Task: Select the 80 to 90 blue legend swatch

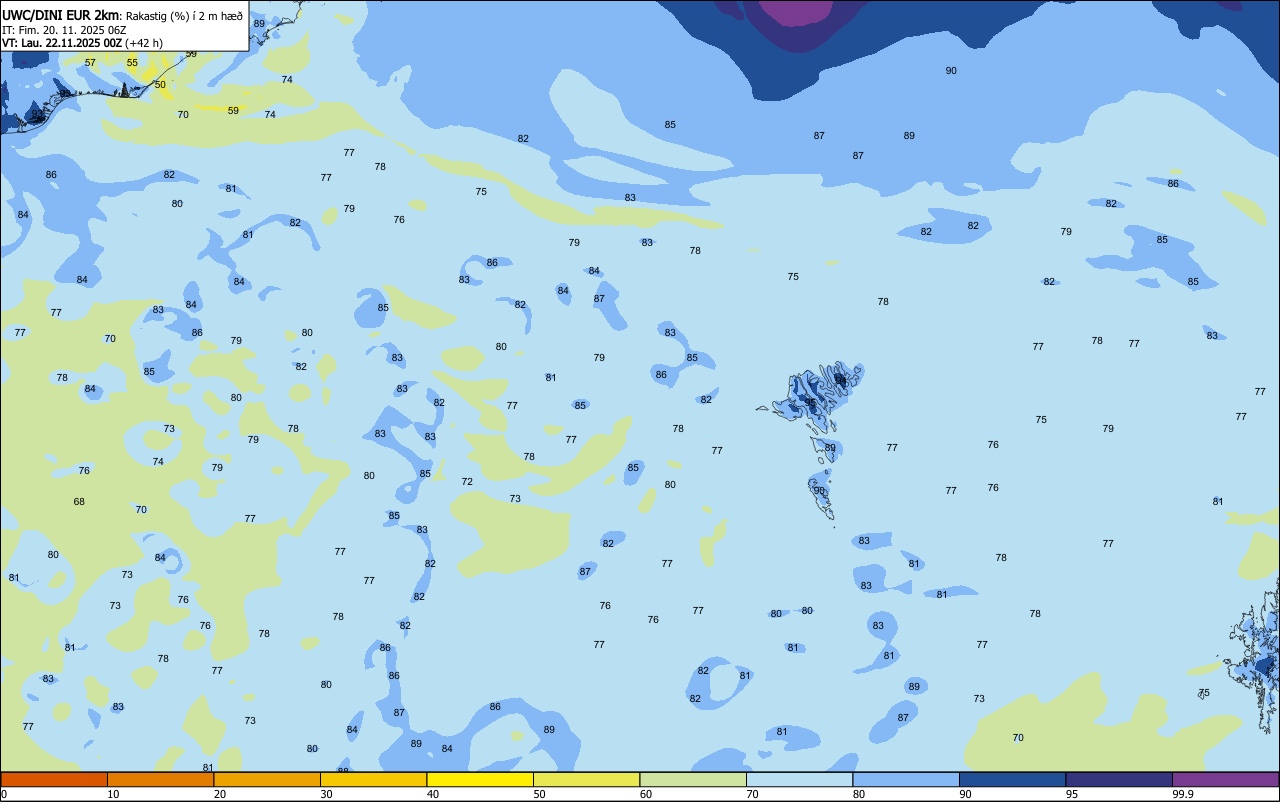Action: [x=906, y=779]
